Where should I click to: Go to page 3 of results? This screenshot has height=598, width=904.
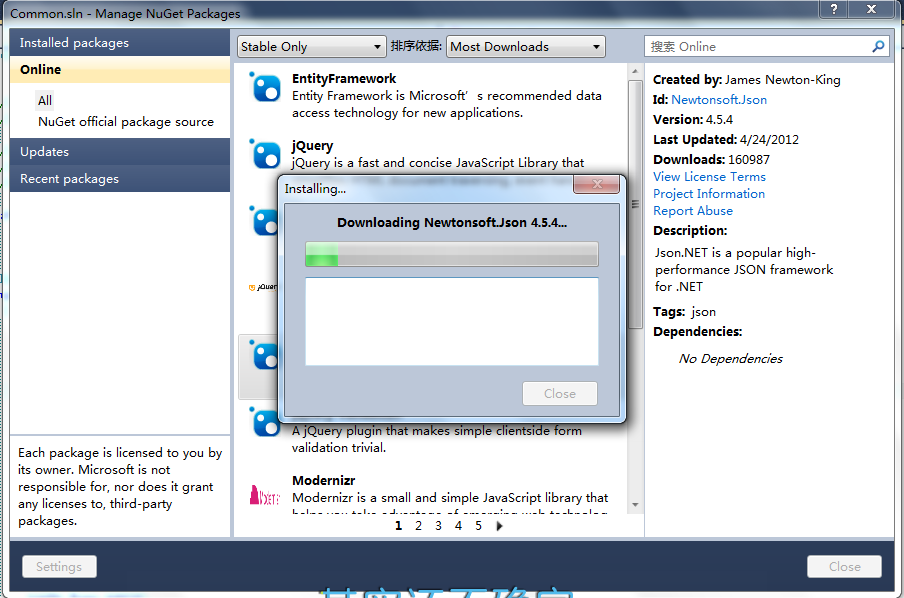438,526
